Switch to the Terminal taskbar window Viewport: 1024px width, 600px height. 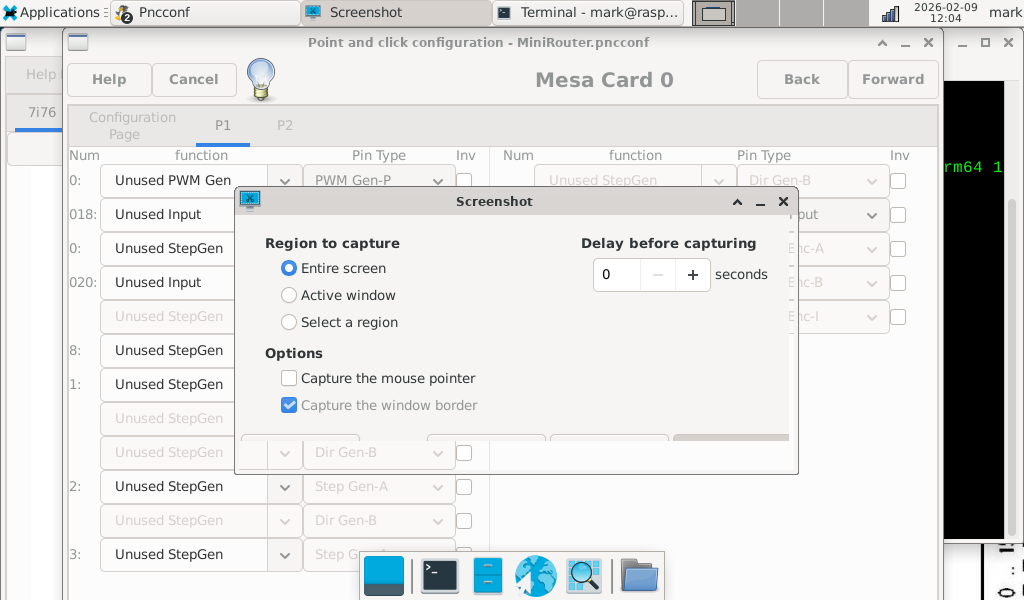588,13
